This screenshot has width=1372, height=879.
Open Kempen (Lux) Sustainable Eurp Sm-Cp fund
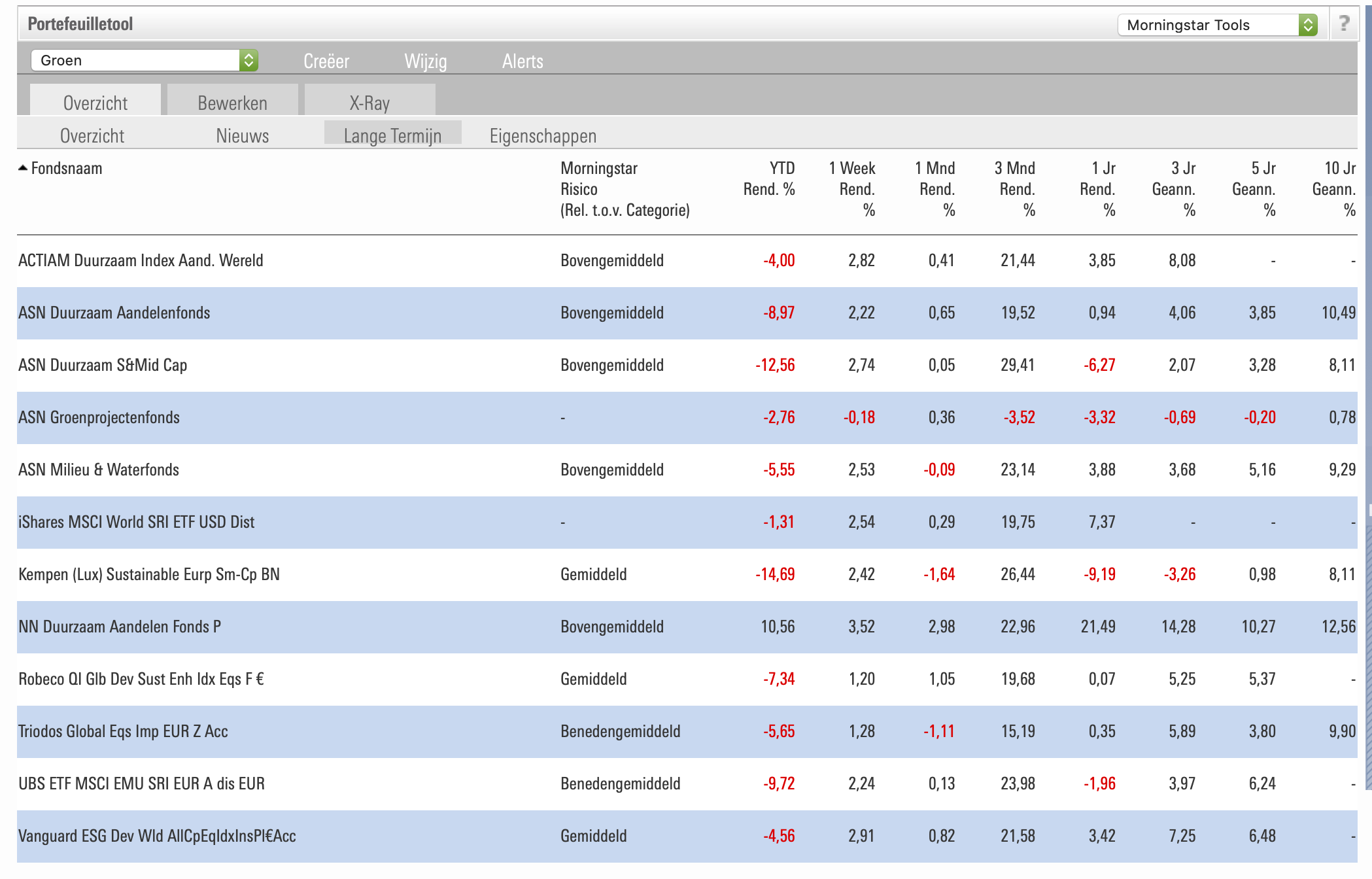[x=149, y=574]
